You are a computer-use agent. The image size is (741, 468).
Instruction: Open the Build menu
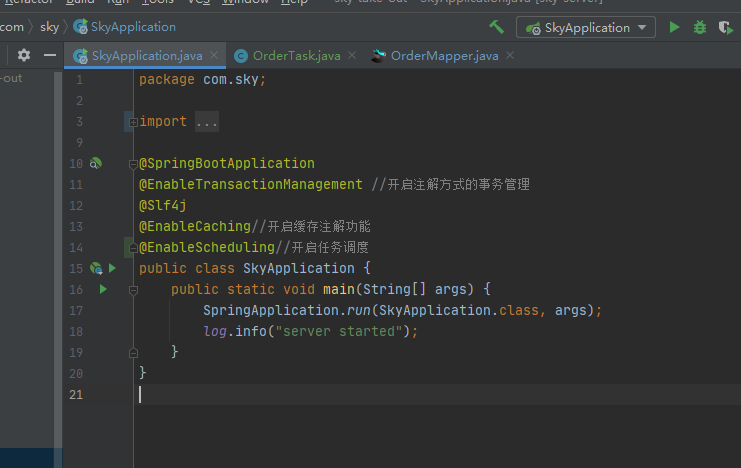tap(80, 2)
